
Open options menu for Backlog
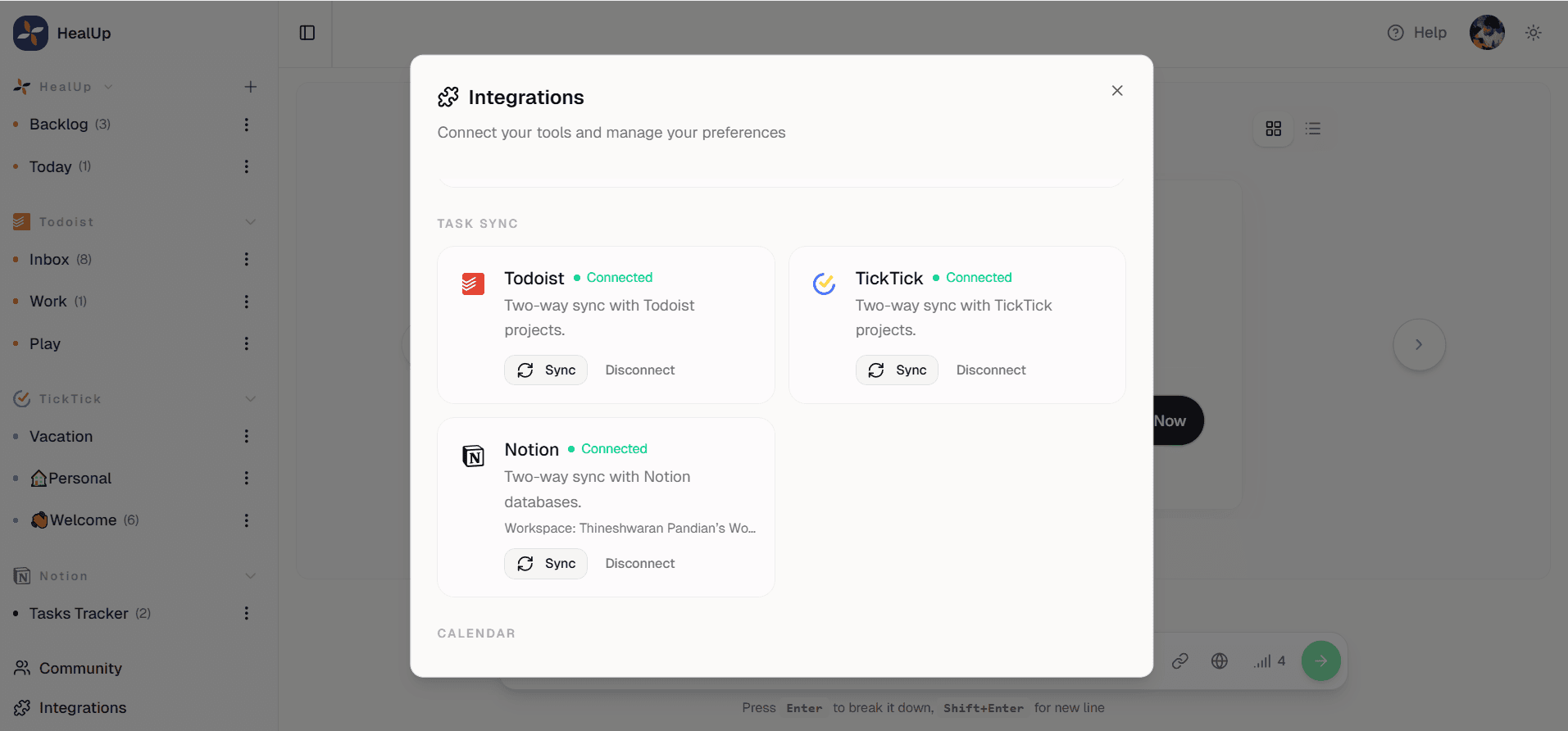(246, 125)
